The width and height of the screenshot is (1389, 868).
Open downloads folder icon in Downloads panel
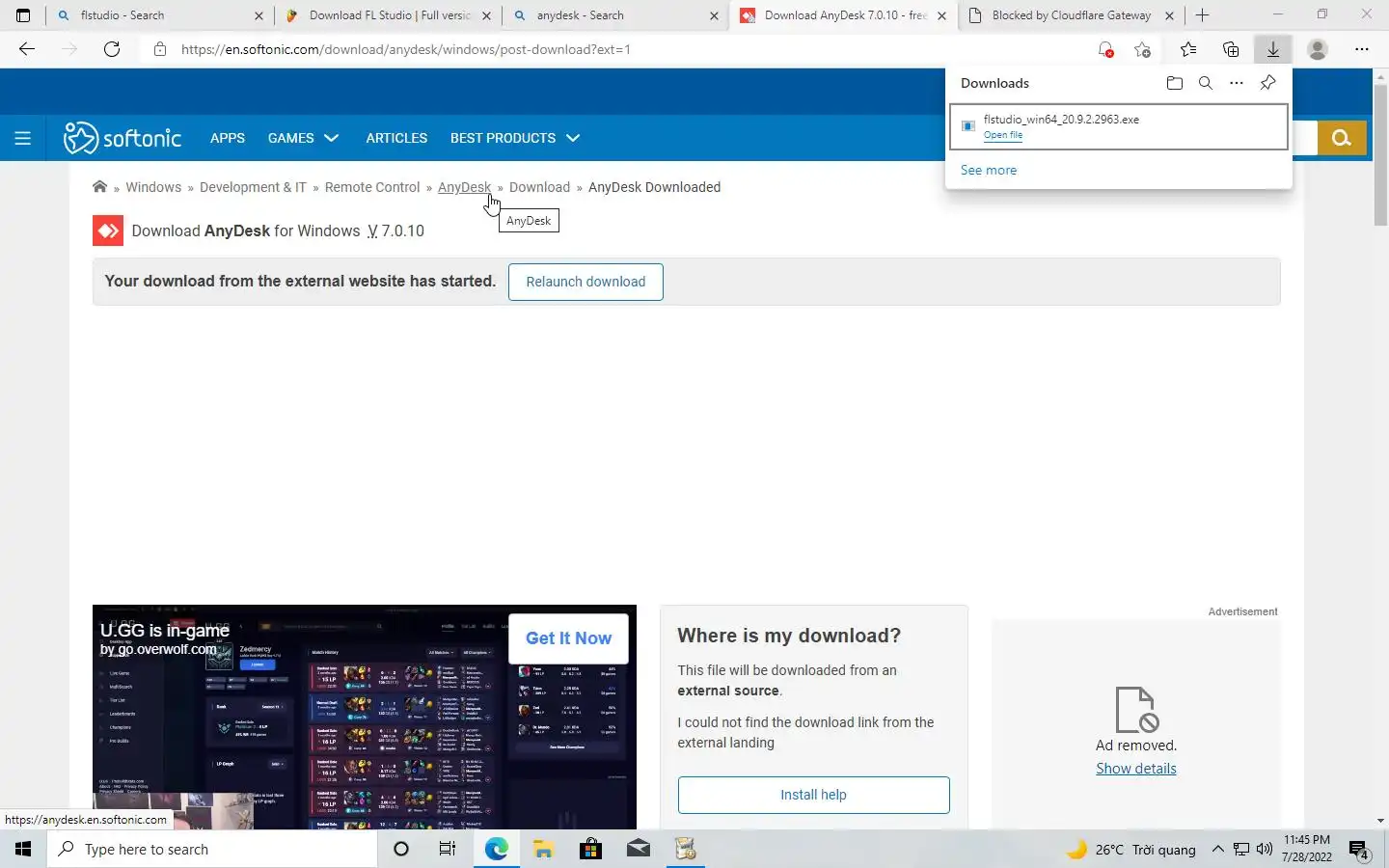pos(1174,83)
